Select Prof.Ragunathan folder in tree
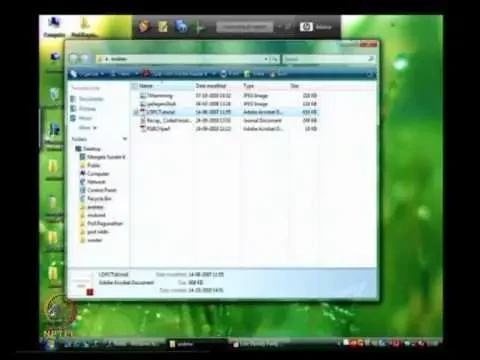 (102, 223)
